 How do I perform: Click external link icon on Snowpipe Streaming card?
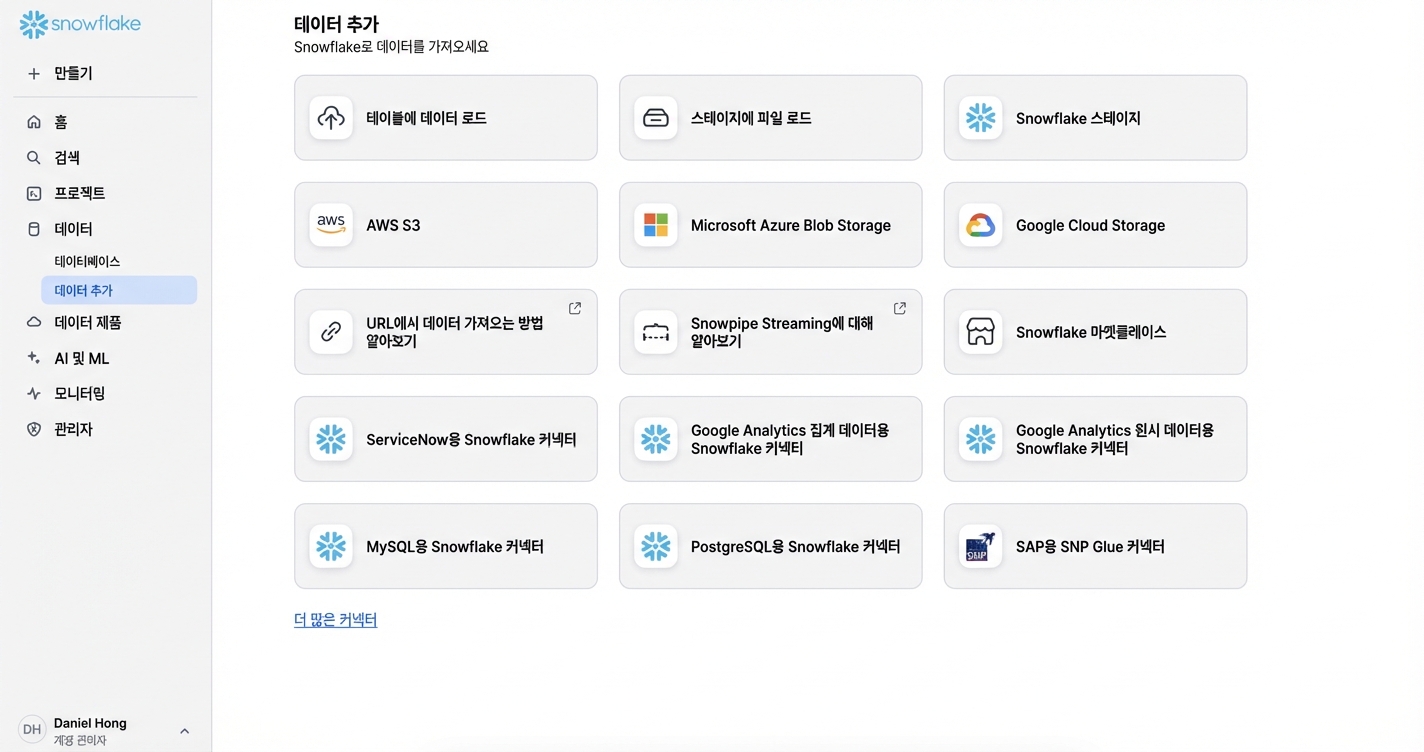click(x=900, y=308)
